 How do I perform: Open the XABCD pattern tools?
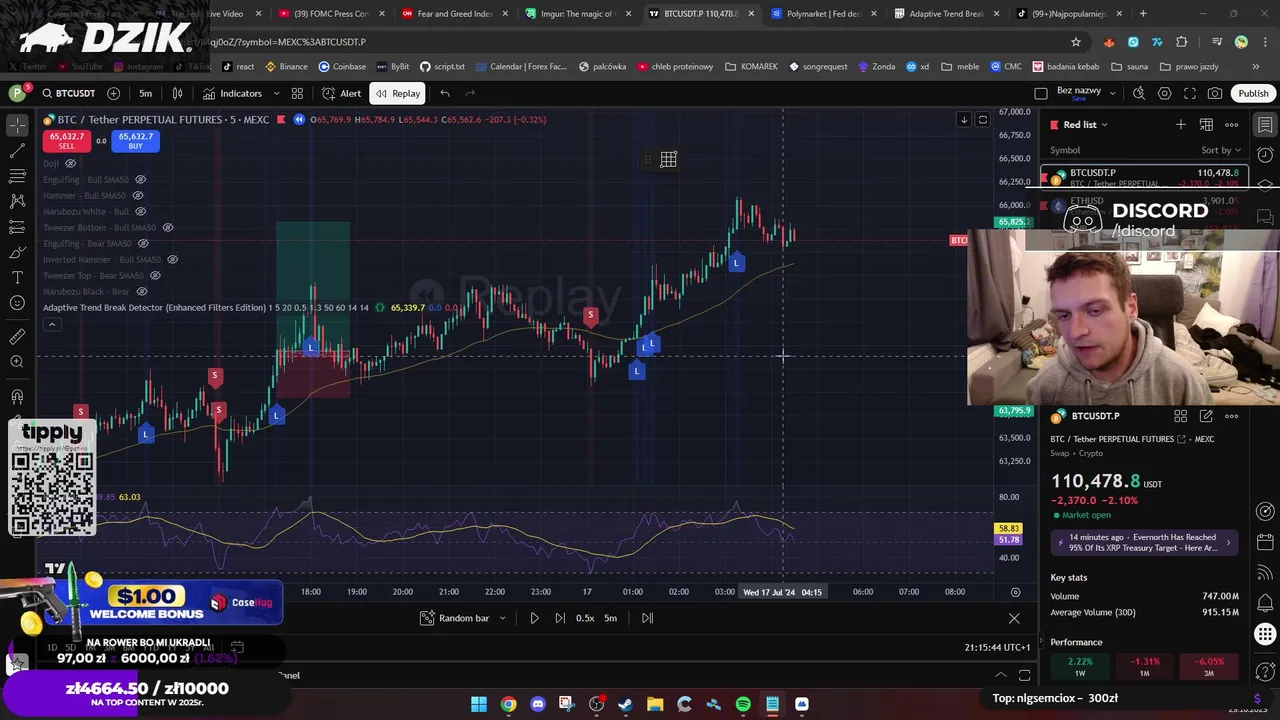pos(17,201)
